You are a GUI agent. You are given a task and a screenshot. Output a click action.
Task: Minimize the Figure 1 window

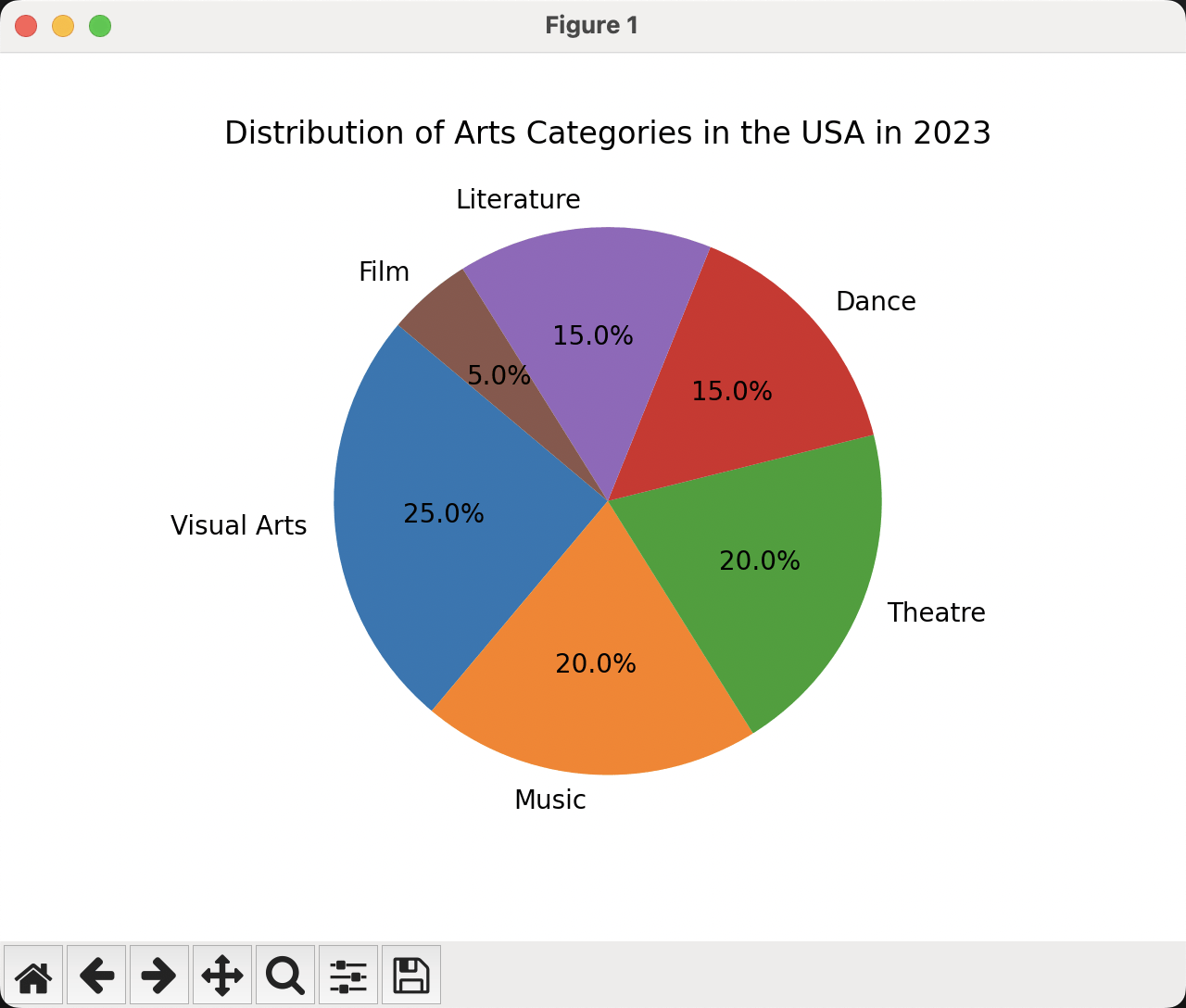tap(63, 26)
